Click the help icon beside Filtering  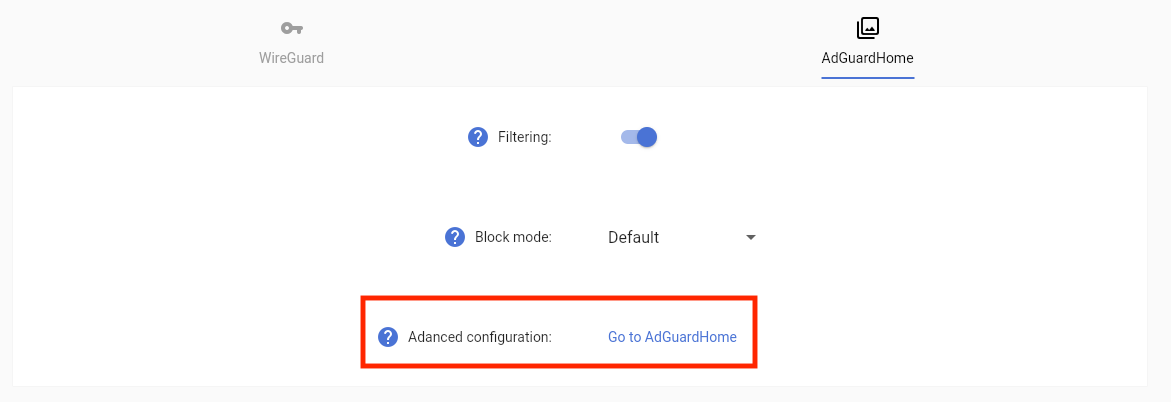(x=478, y=137)
